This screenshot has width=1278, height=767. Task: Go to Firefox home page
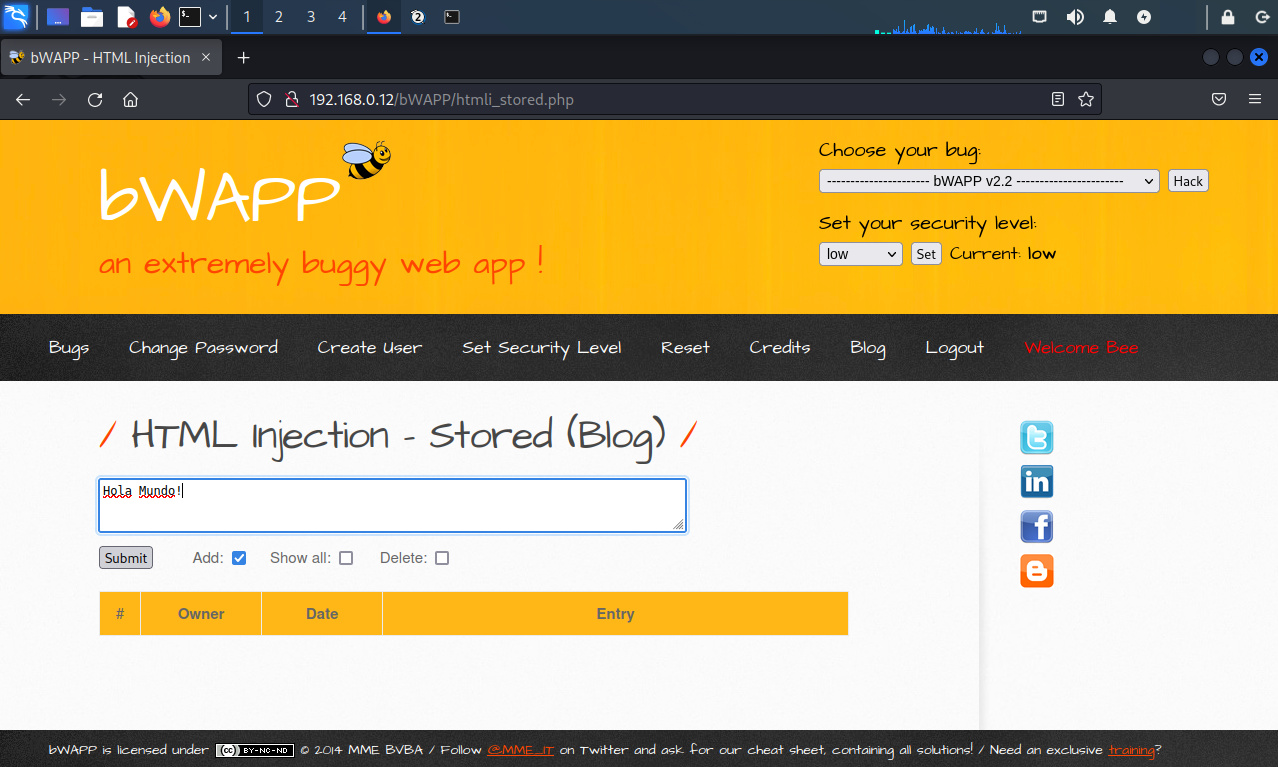130,99
